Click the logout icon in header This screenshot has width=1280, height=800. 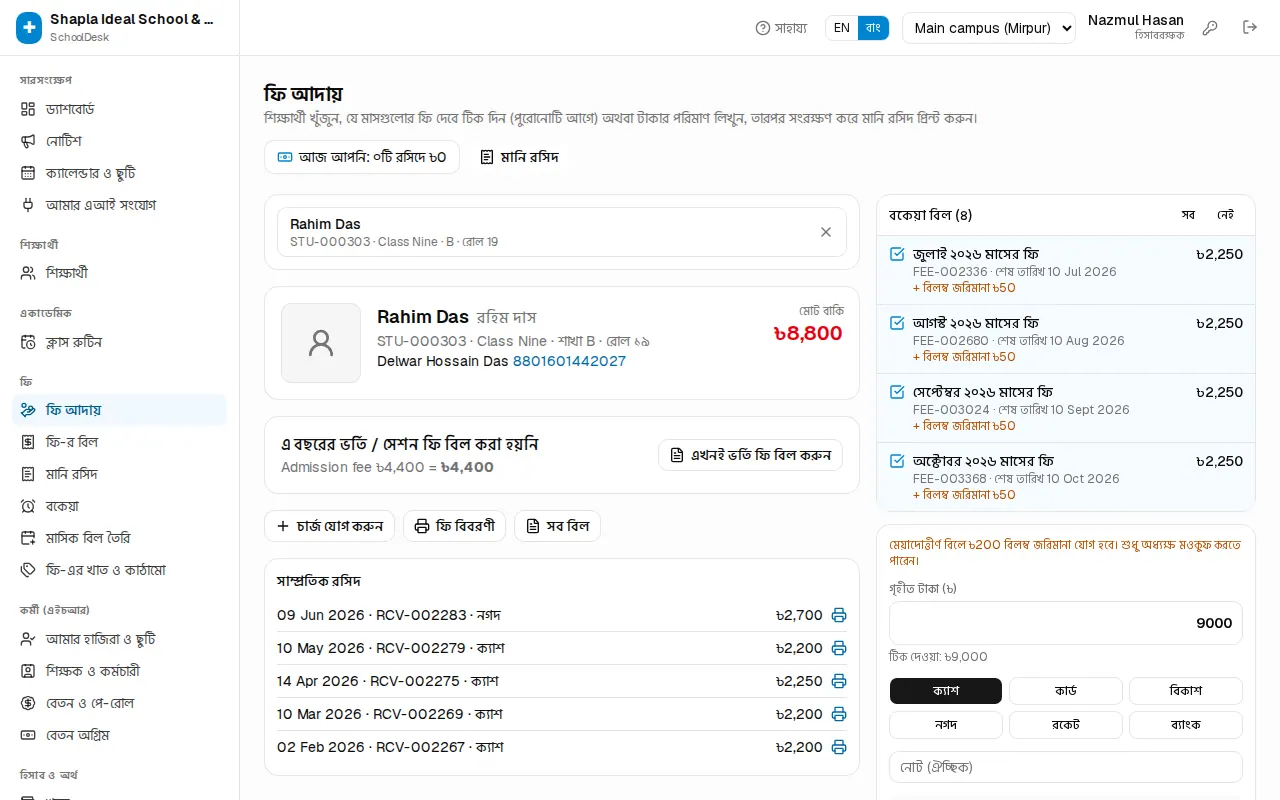(x=1250, y=28)
